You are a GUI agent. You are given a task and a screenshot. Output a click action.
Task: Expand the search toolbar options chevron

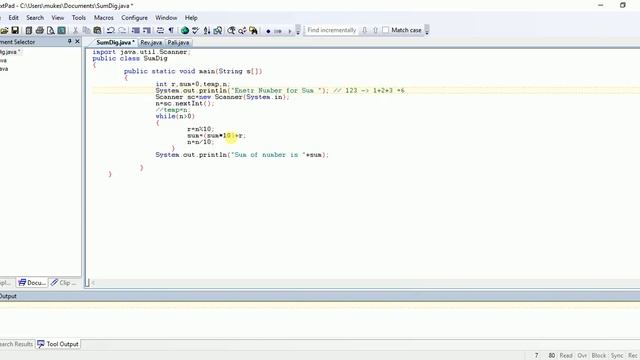coord(427,30)
